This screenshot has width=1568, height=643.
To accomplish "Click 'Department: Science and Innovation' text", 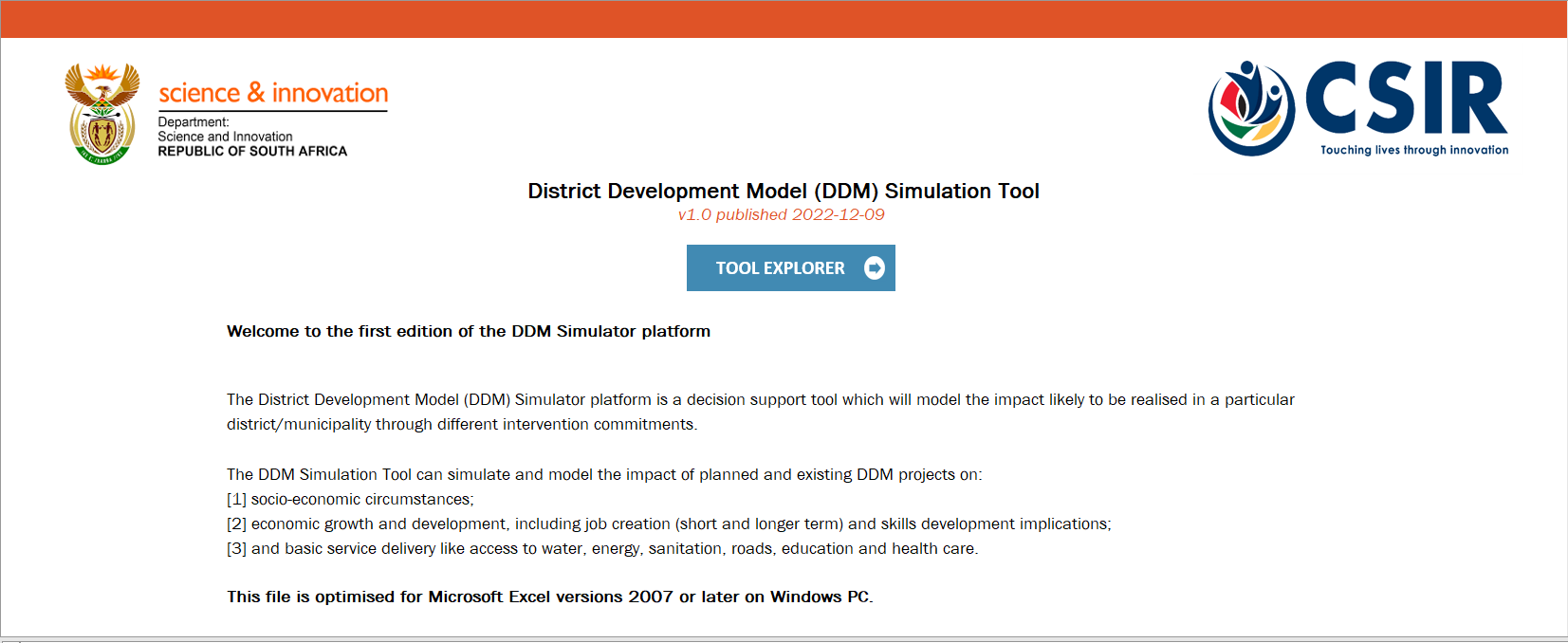I will (x=225, y=129).
